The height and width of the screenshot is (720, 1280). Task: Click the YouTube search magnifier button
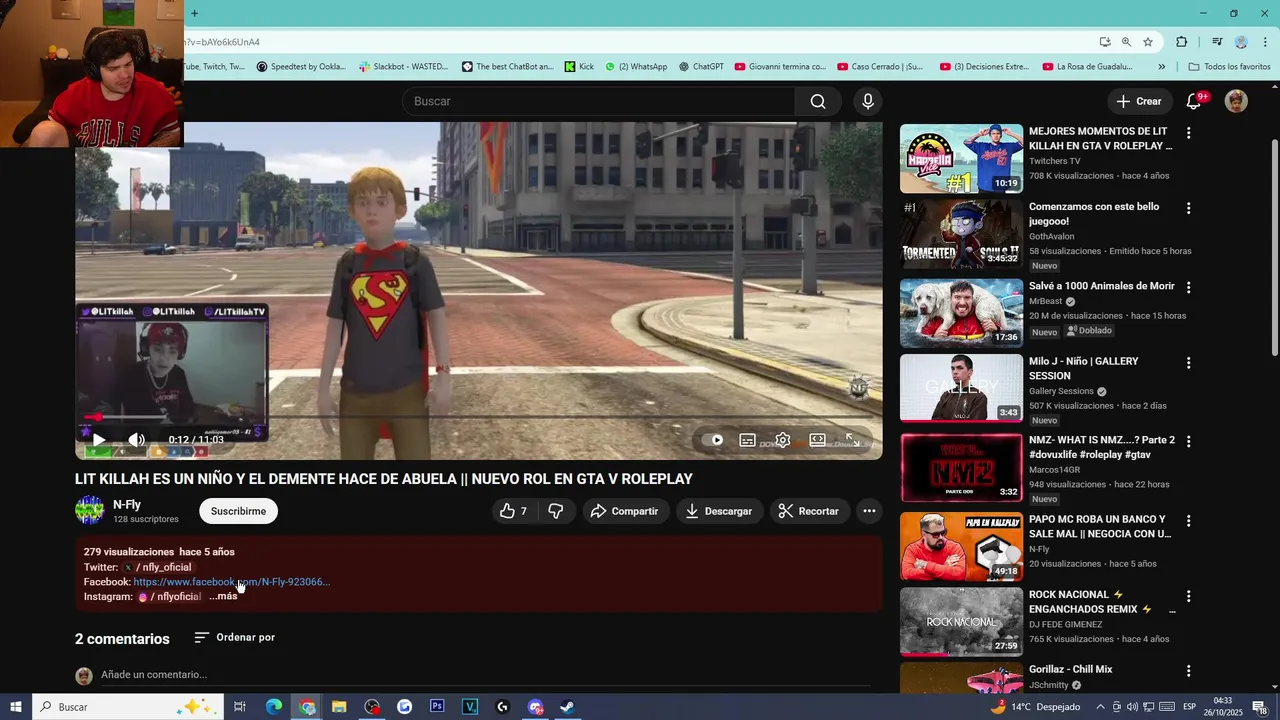click(x=818, y=101)
